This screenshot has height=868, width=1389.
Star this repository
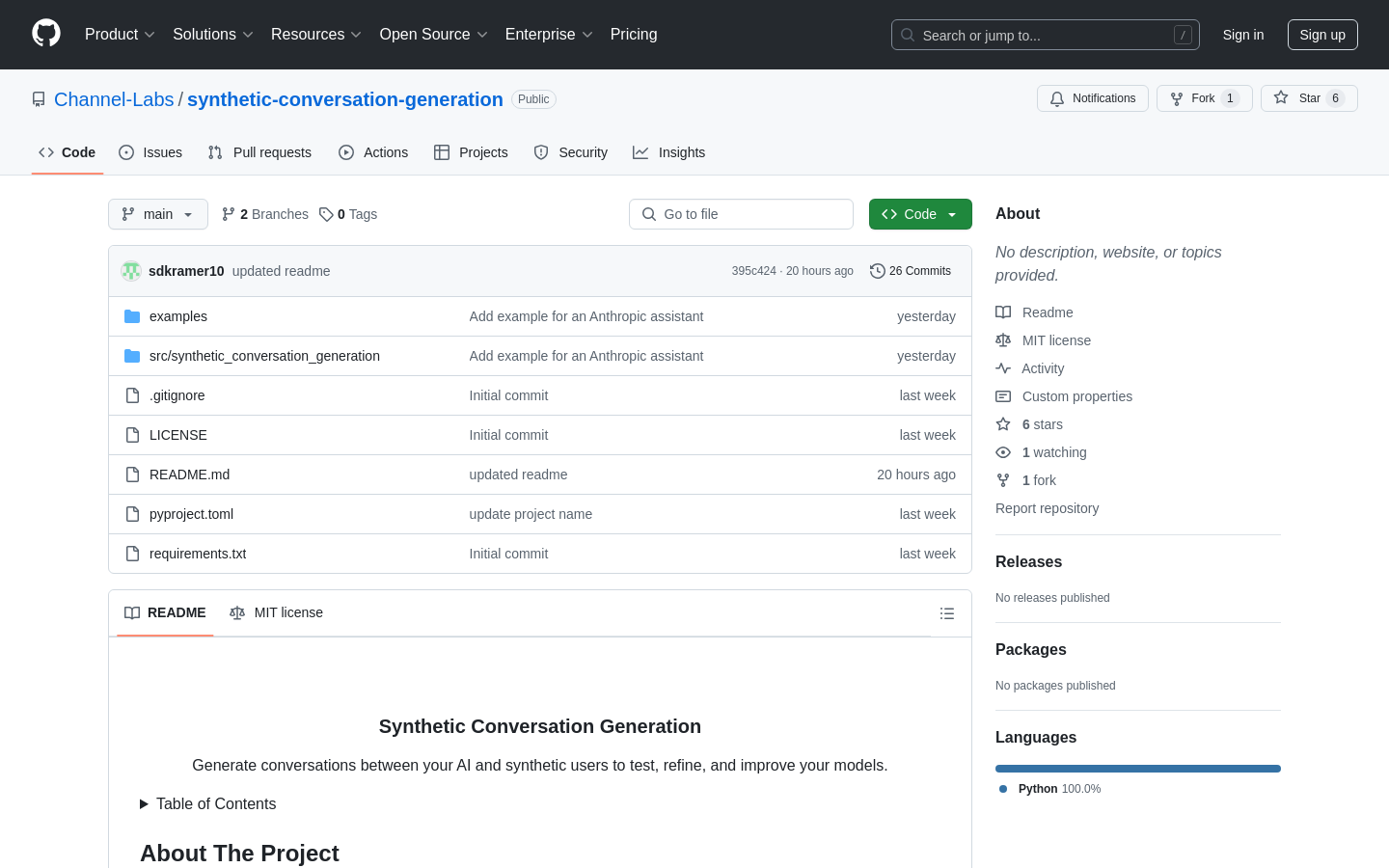point(1309,98)
